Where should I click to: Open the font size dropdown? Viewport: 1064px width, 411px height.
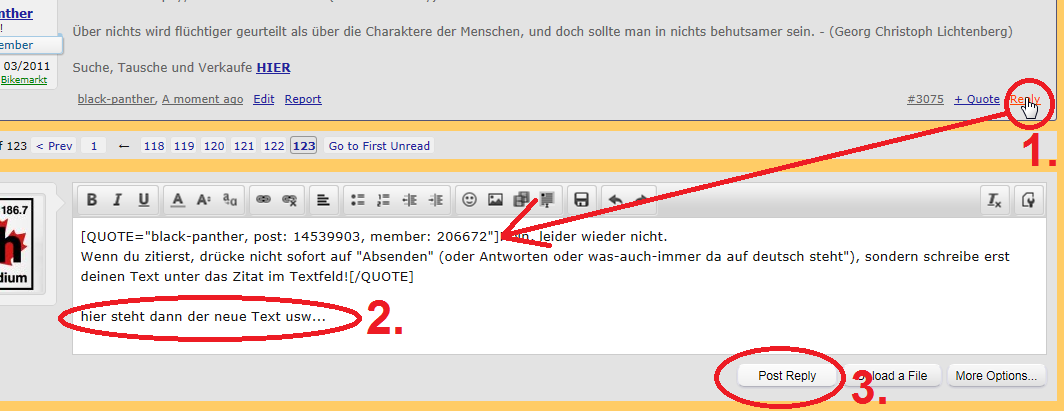pyautogui.click(x=204, y=199)
